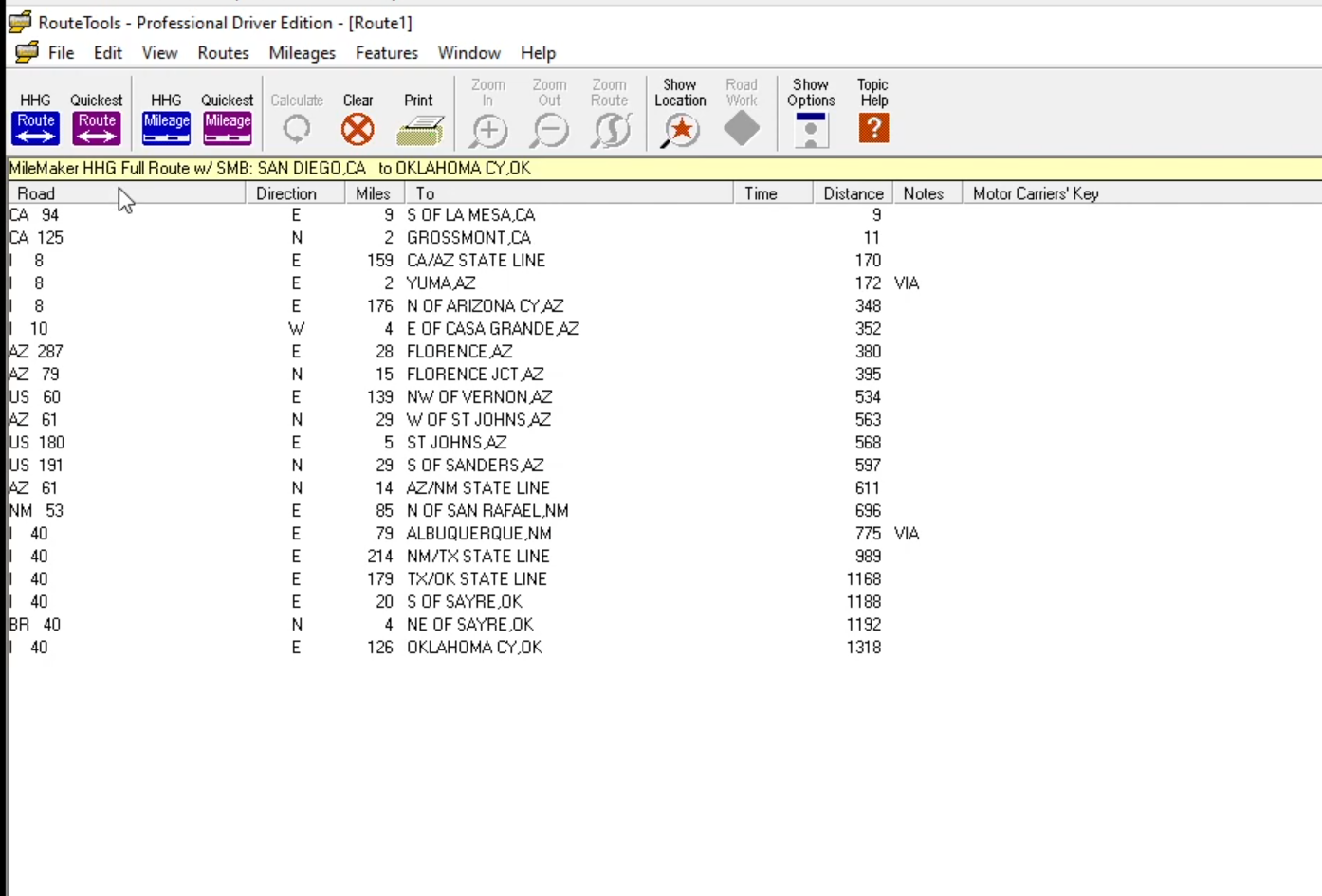The height and width of the screenshot is (896, 1322).
Task: Open Show Options panel icon
Action: click(x=811, y=130)
